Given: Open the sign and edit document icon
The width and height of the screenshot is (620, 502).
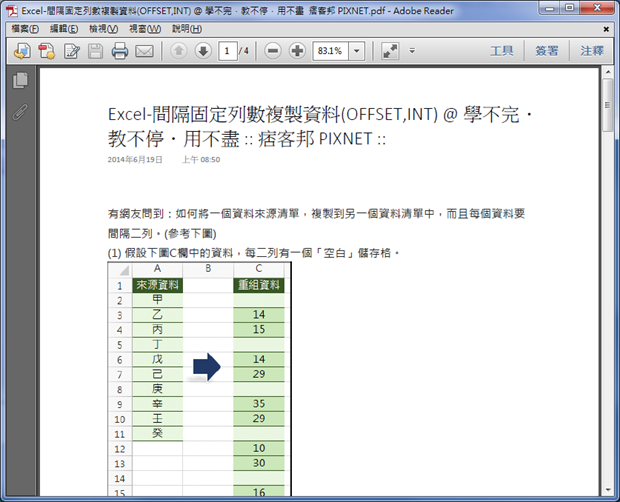Looking at the screenshot, I should 72,51.
